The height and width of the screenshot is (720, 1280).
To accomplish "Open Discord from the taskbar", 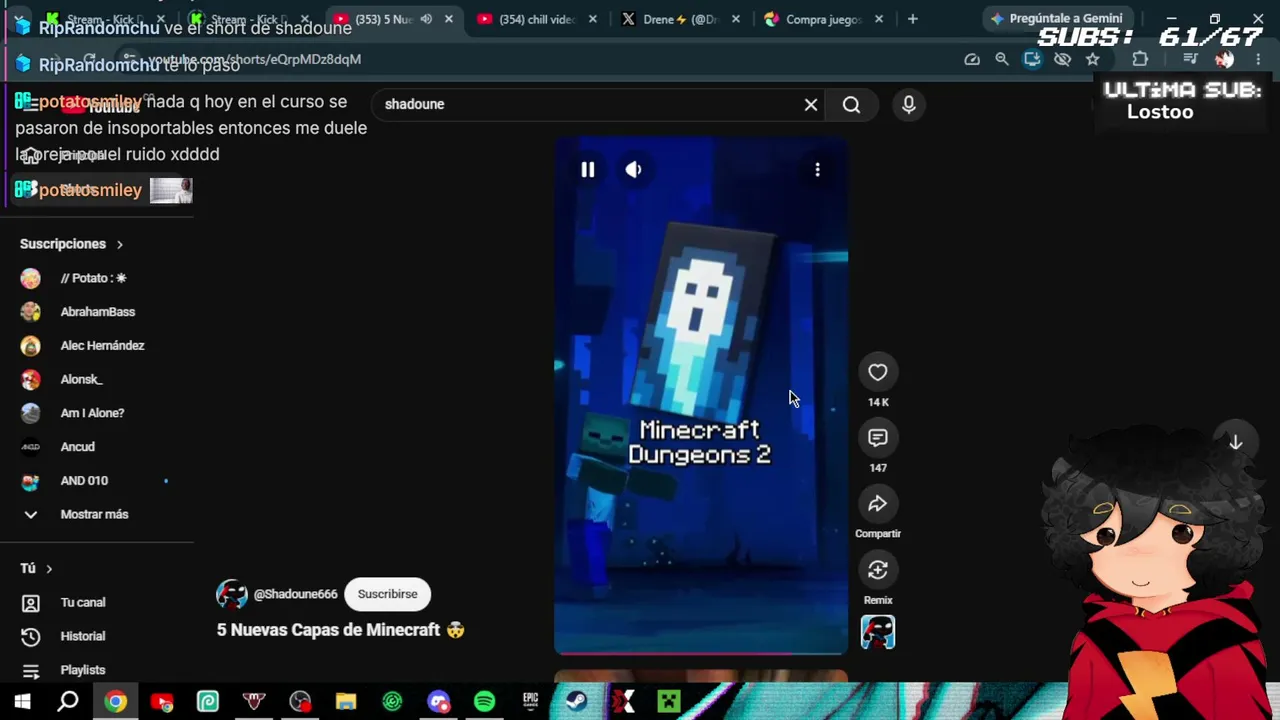I will point(438,702).
